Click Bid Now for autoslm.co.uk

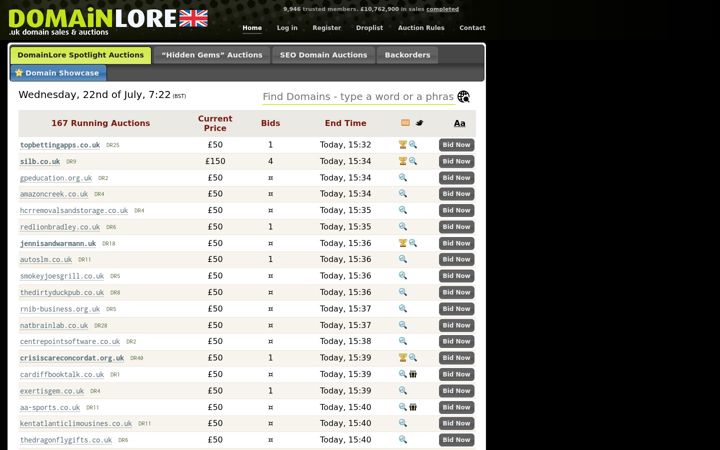click(456, 259)
